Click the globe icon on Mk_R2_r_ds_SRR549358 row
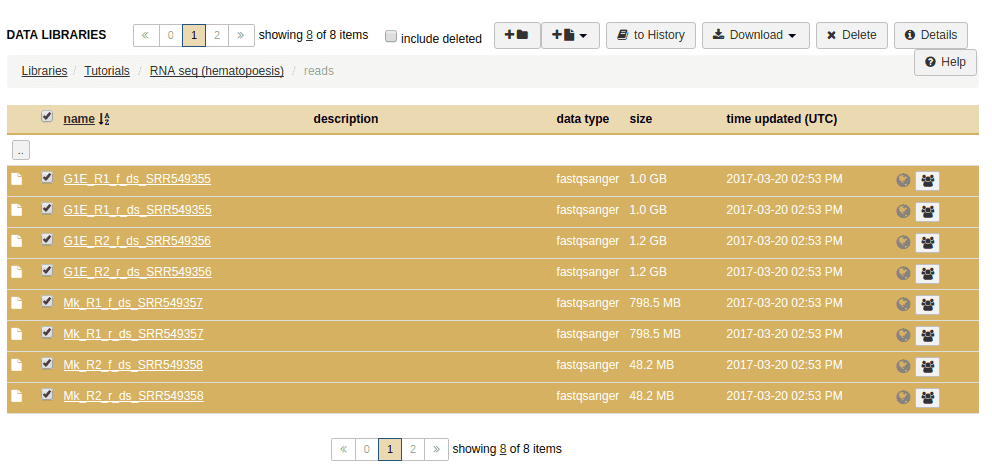The image size is (992, 474). click(903, 397)
